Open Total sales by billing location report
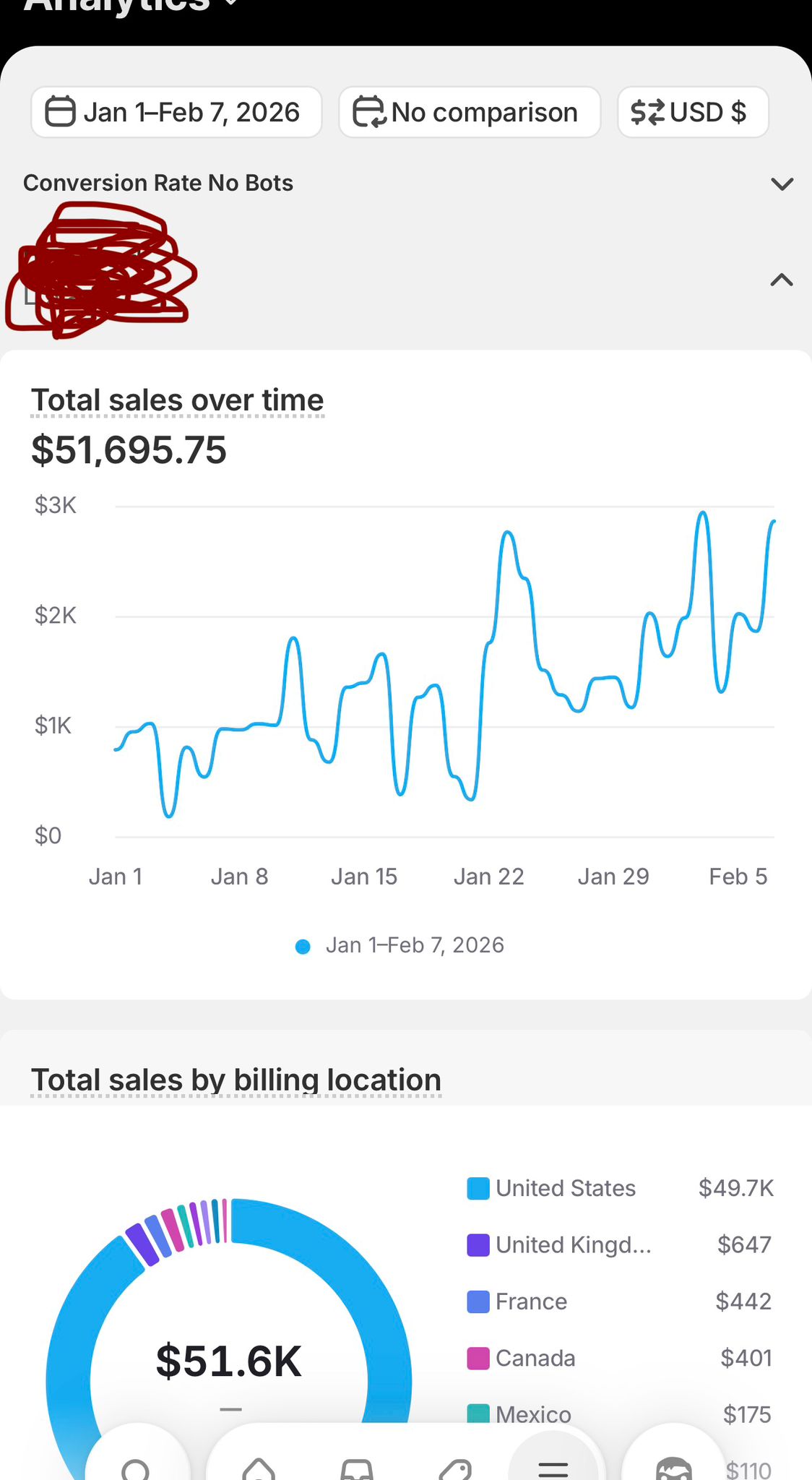 tap(236, 1080)
